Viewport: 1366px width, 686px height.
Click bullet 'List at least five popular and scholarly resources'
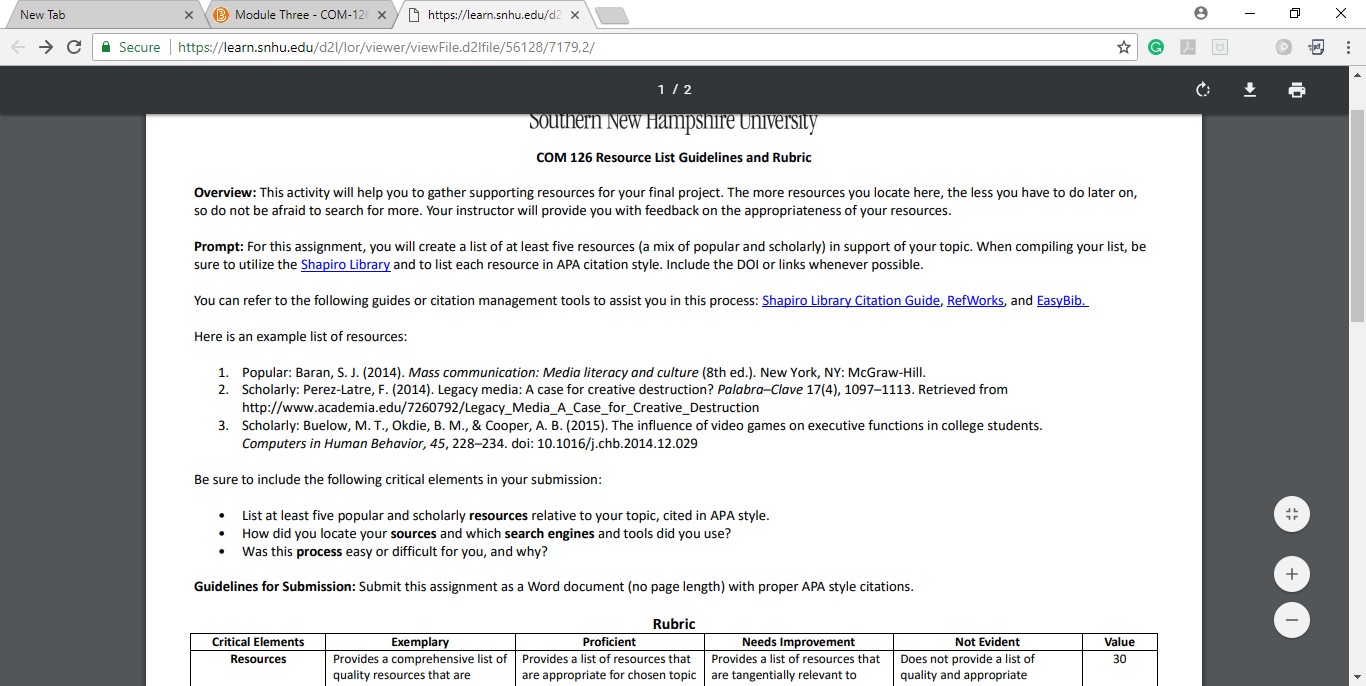tap(506, 516)
